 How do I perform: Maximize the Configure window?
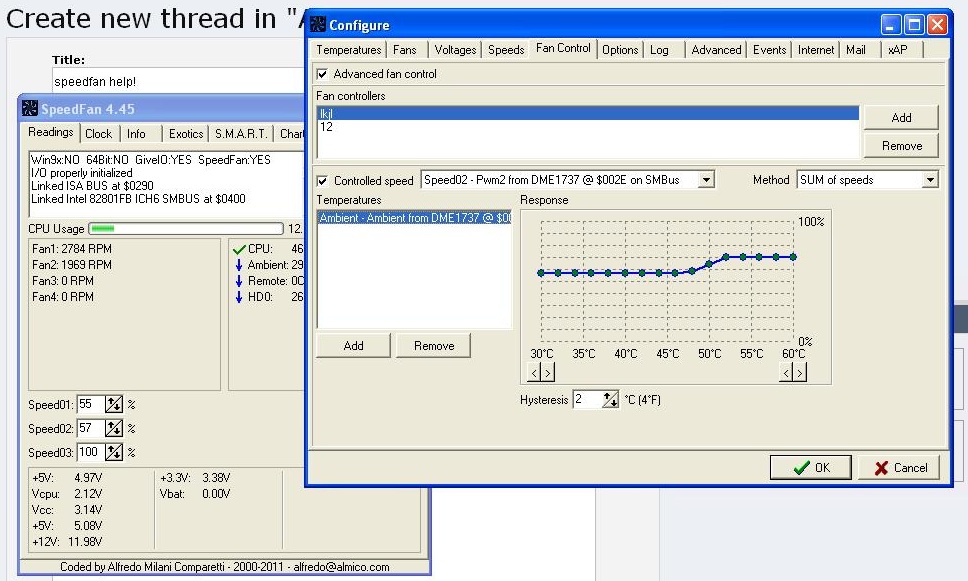pyautogui.click(x=915, y=25)
